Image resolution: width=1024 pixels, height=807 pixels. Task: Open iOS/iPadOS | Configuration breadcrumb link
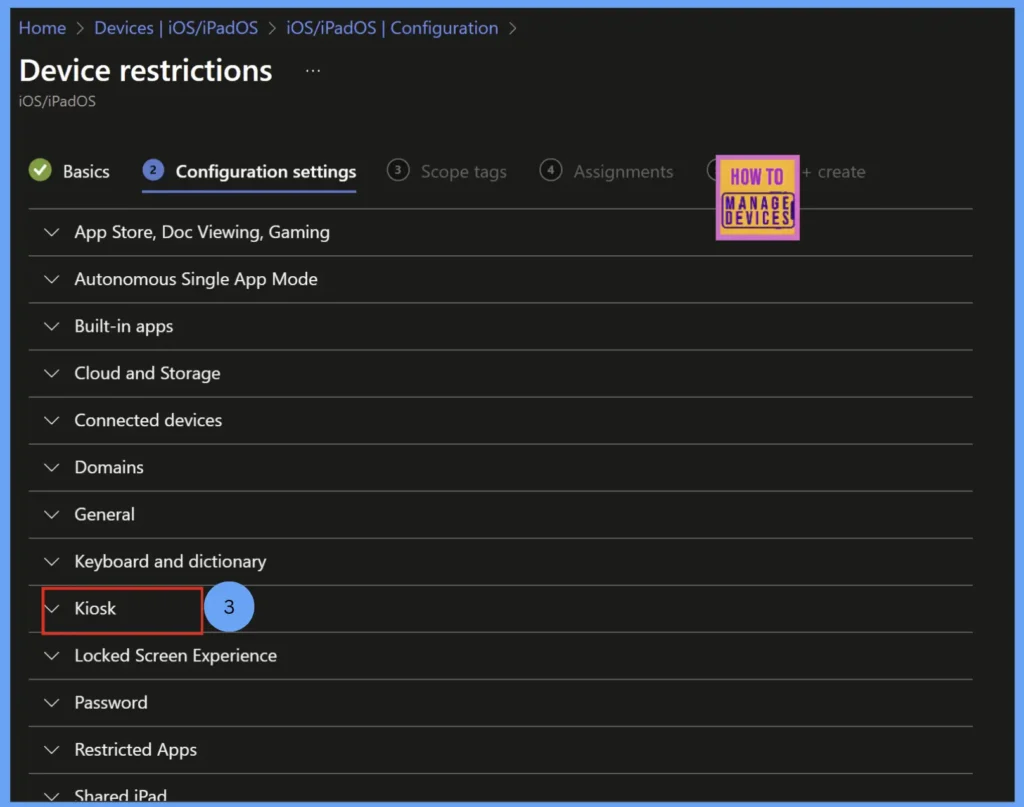pyautogui.click(x=392, y=28)
